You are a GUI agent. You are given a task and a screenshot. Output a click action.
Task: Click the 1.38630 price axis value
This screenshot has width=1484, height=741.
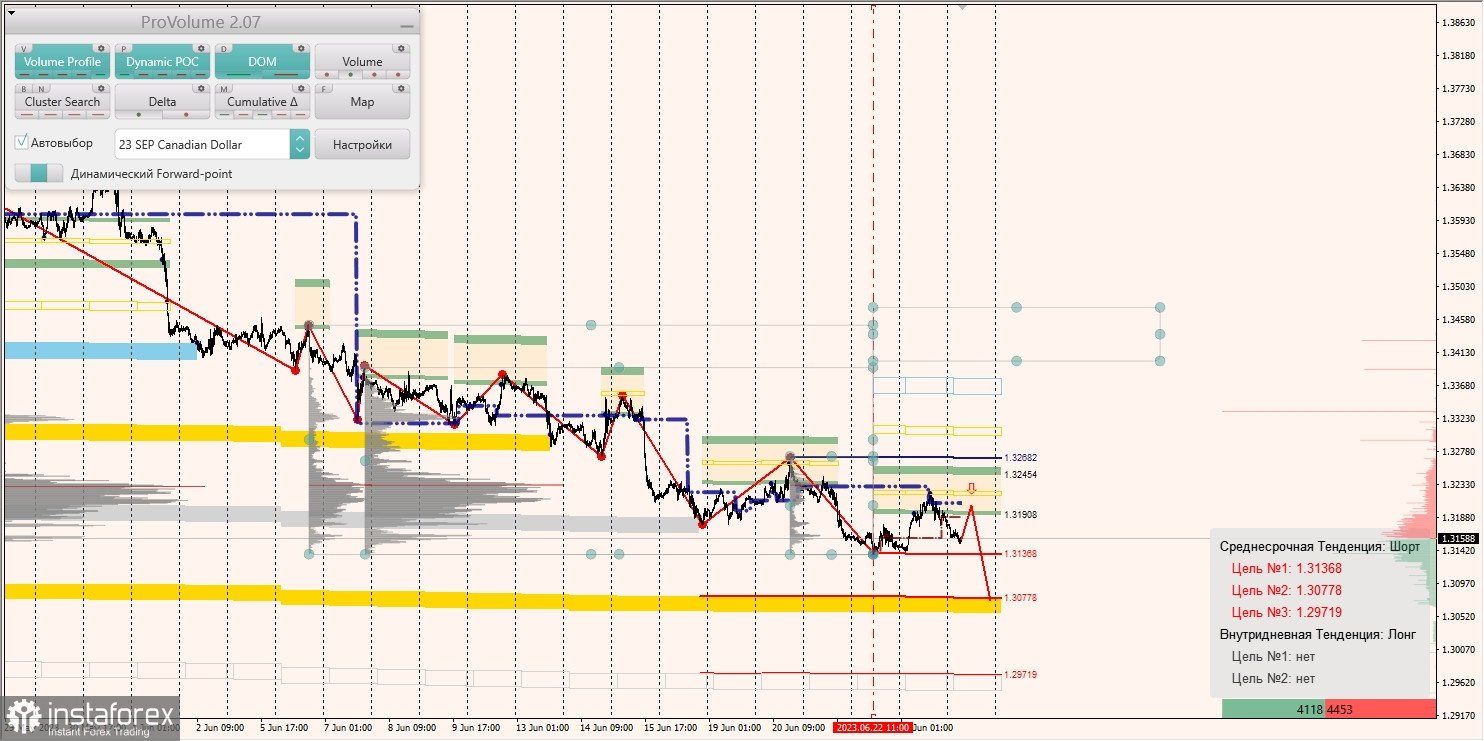pyautogui.click(x=1460, y=23)
